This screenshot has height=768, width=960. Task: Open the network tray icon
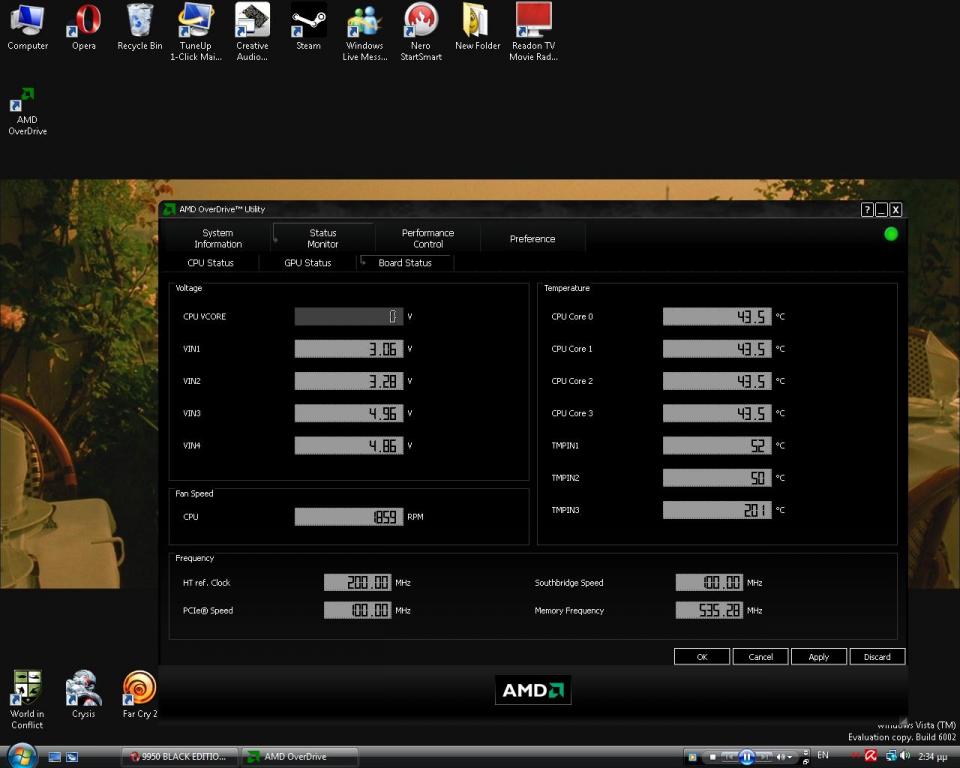coord(891,756)
